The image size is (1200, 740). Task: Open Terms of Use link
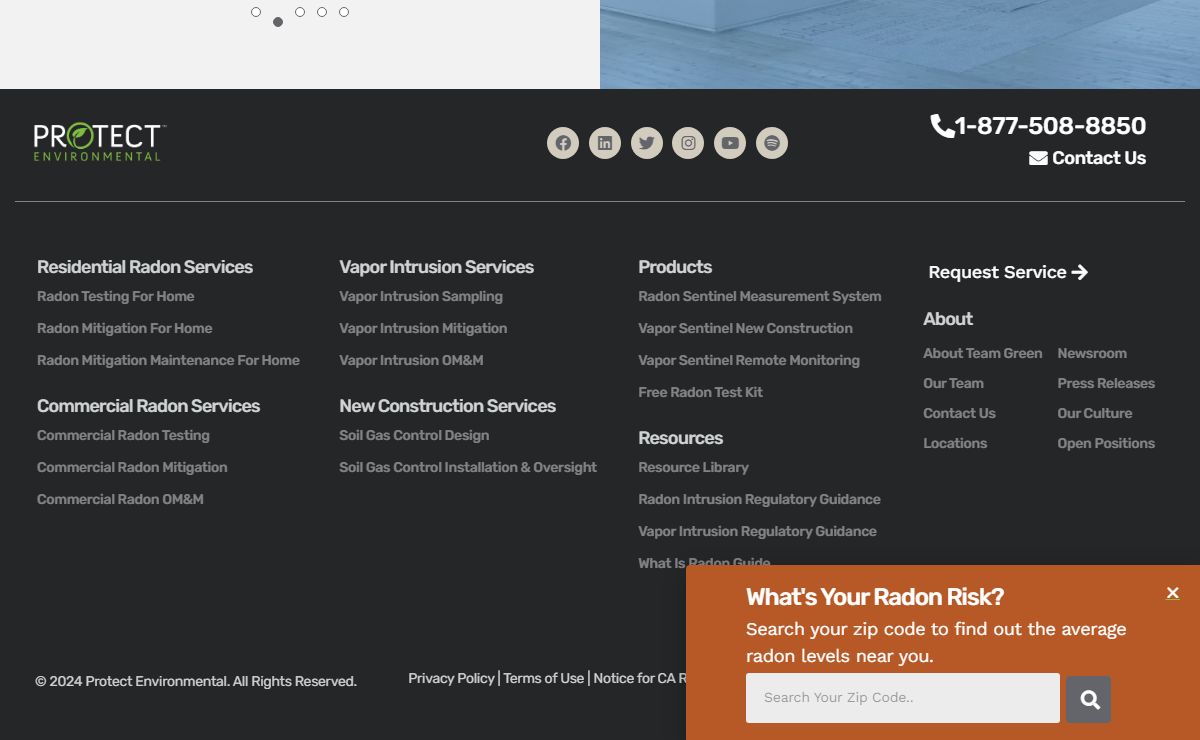point(543,678)
